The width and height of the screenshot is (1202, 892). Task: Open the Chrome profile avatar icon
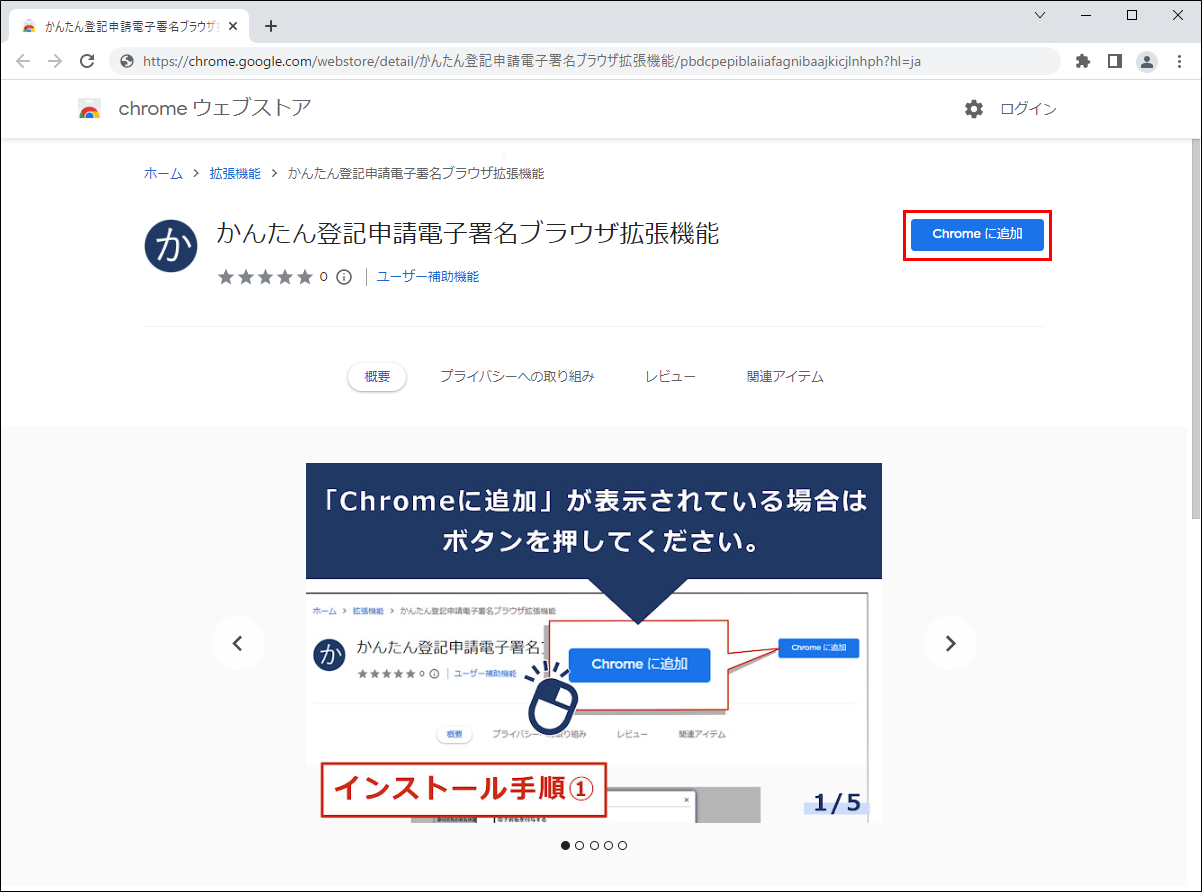(1147, 61)
